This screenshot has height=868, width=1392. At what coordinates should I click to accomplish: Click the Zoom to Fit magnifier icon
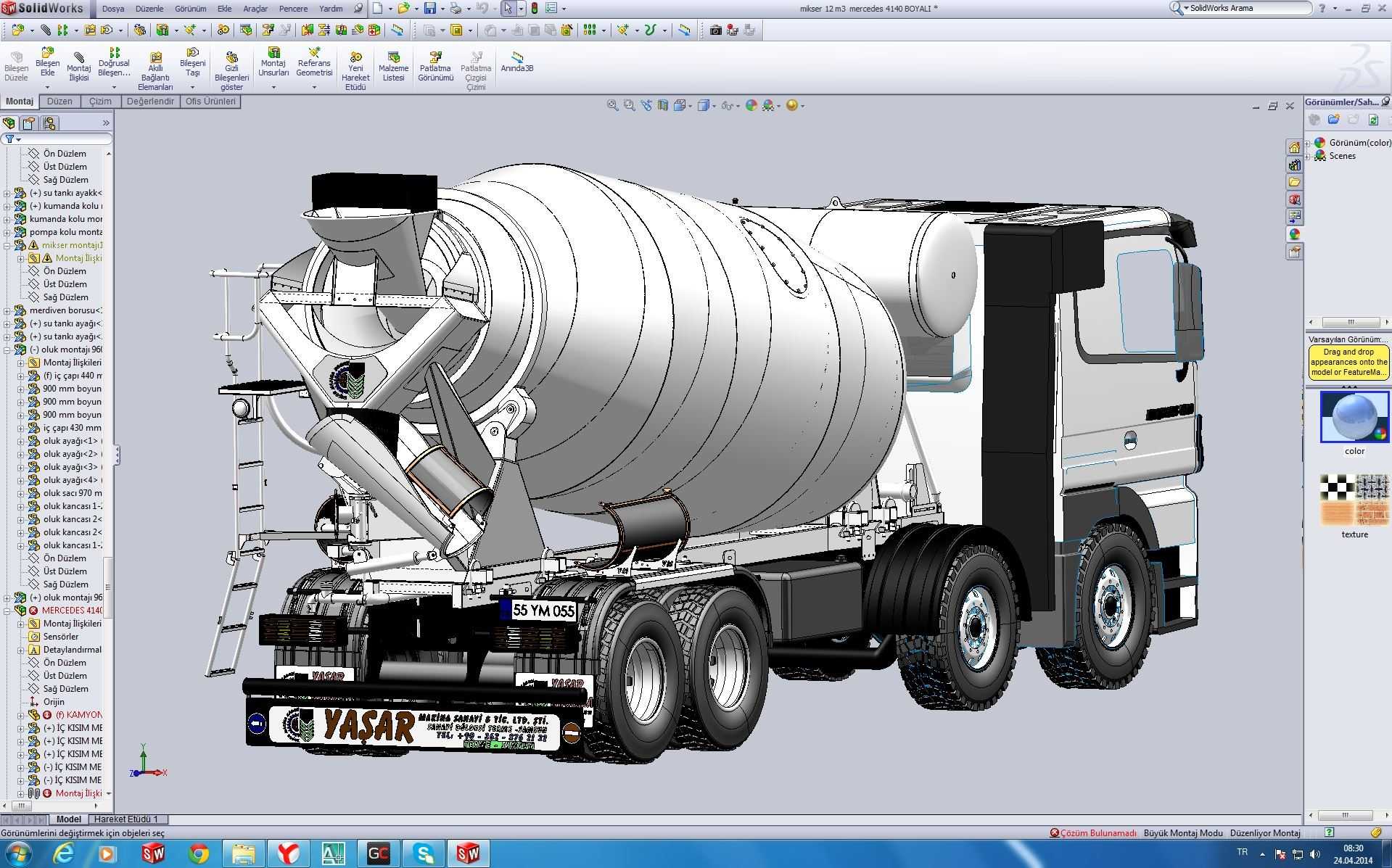613,106
